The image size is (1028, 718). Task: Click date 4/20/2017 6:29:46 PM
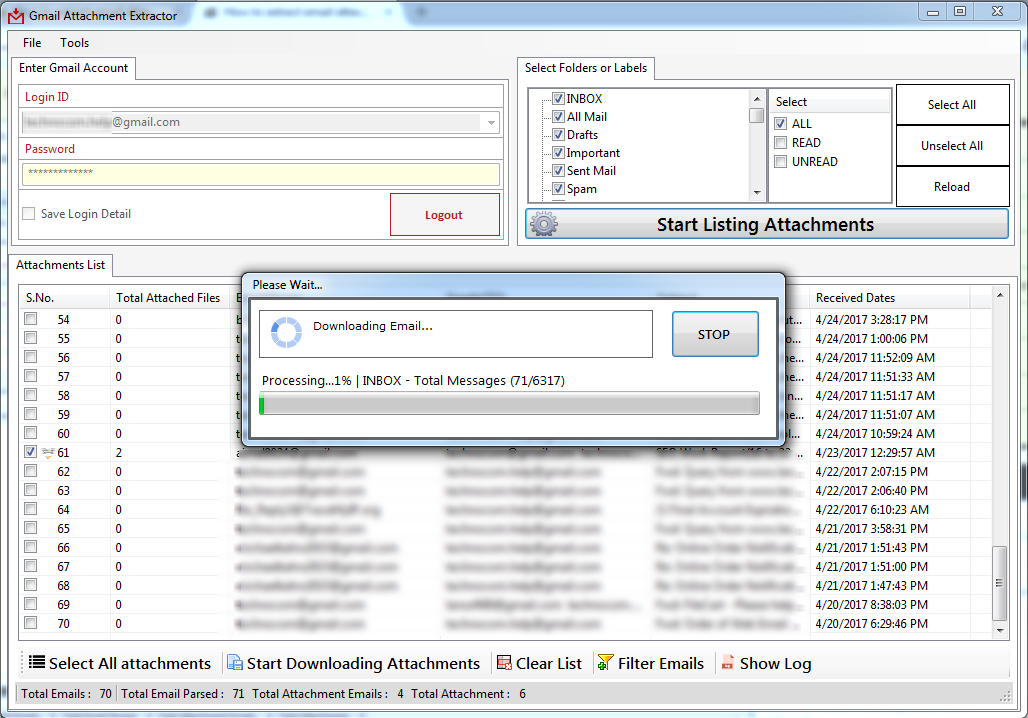(x=871, y=624)
